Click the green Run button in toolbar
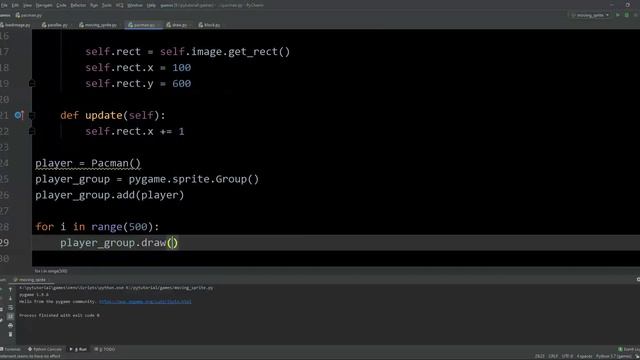The width and height of the screenshot is (640, 360). click(618, 15)
